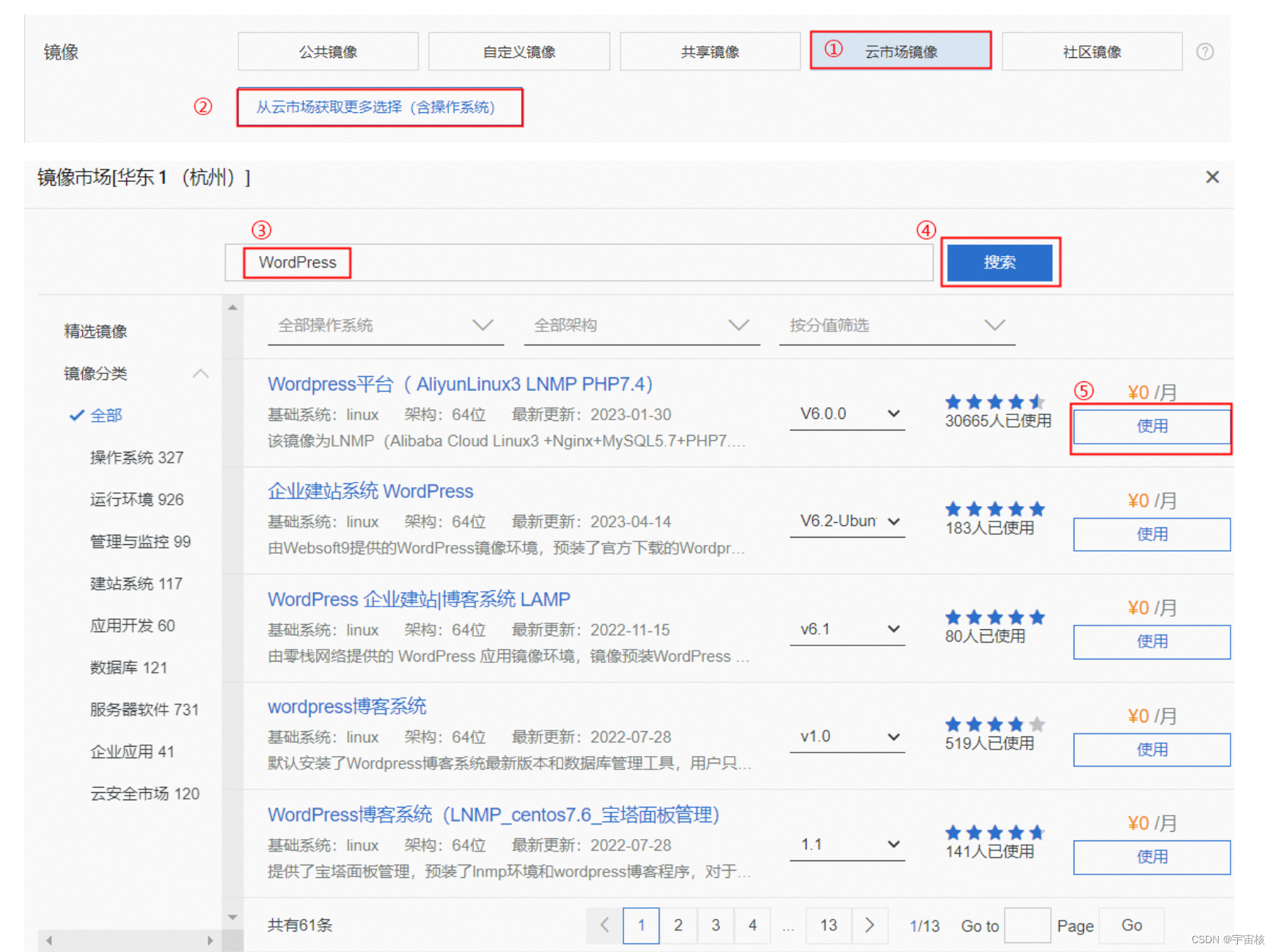1276x952 pixels.
Task: Click 使用 for 宝塔面板管理 image
Action: [x=1151, y=857]
